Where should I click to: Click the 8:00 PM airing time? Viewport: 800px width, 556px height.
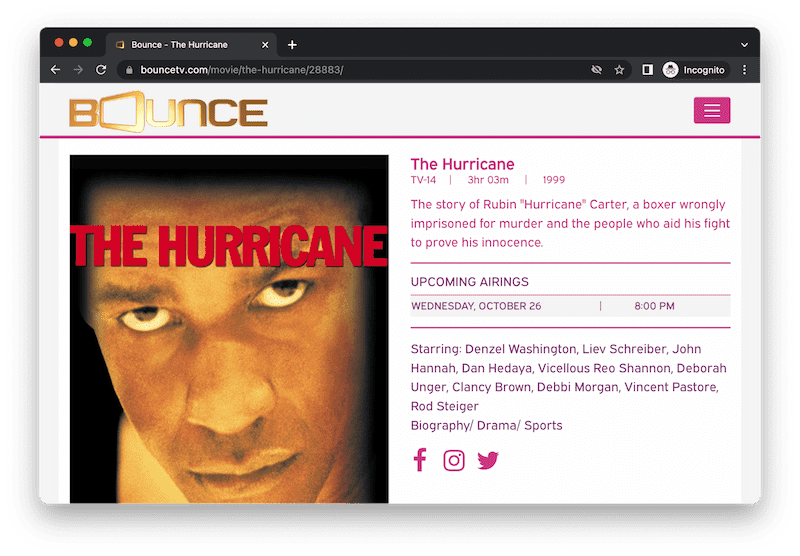[654, 306]
